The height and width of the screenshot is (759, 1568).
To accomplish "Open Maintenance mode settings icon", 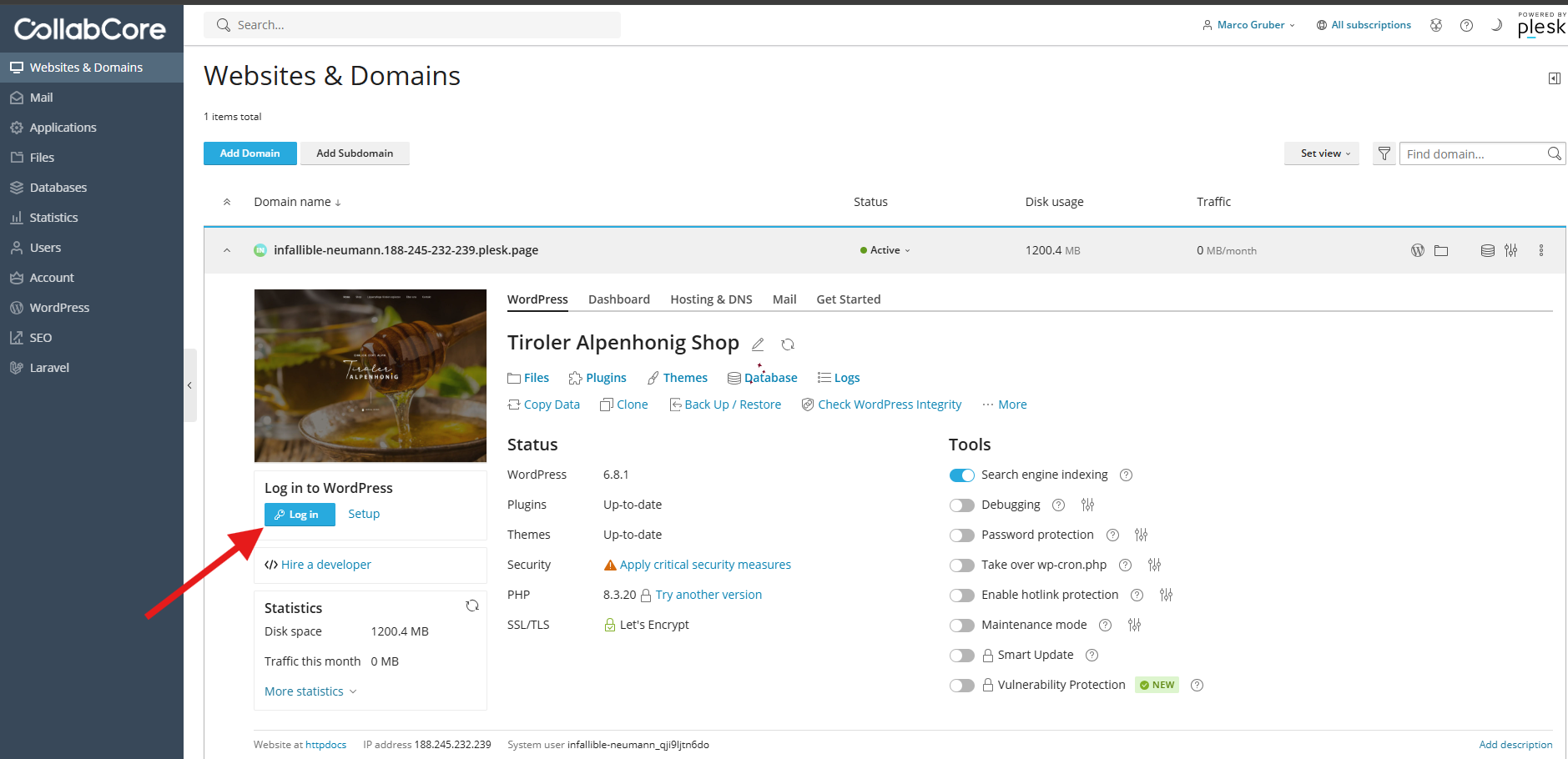I will tap(1134, 625).
